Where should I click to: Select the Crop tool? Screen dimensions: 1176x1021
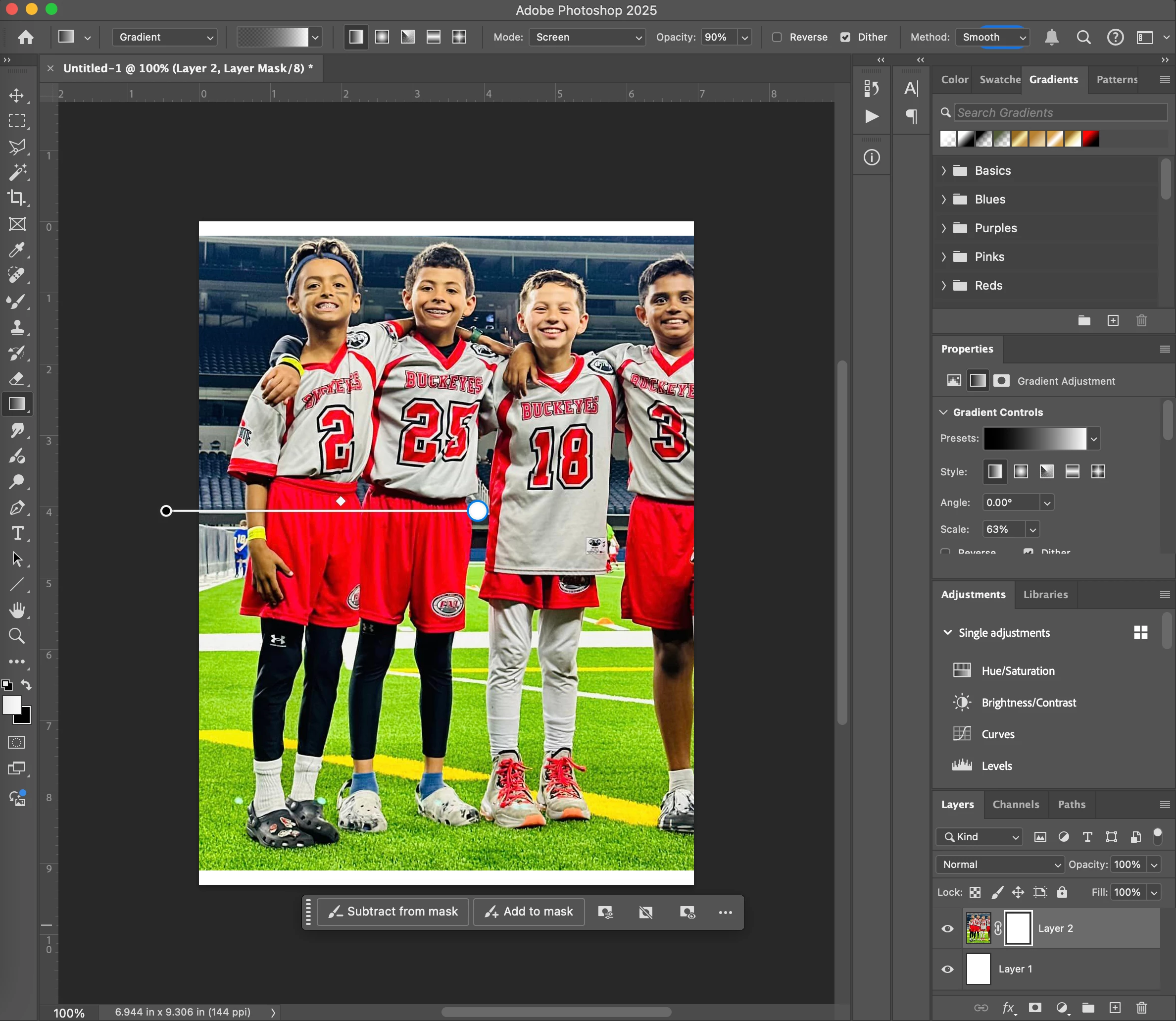16,198
